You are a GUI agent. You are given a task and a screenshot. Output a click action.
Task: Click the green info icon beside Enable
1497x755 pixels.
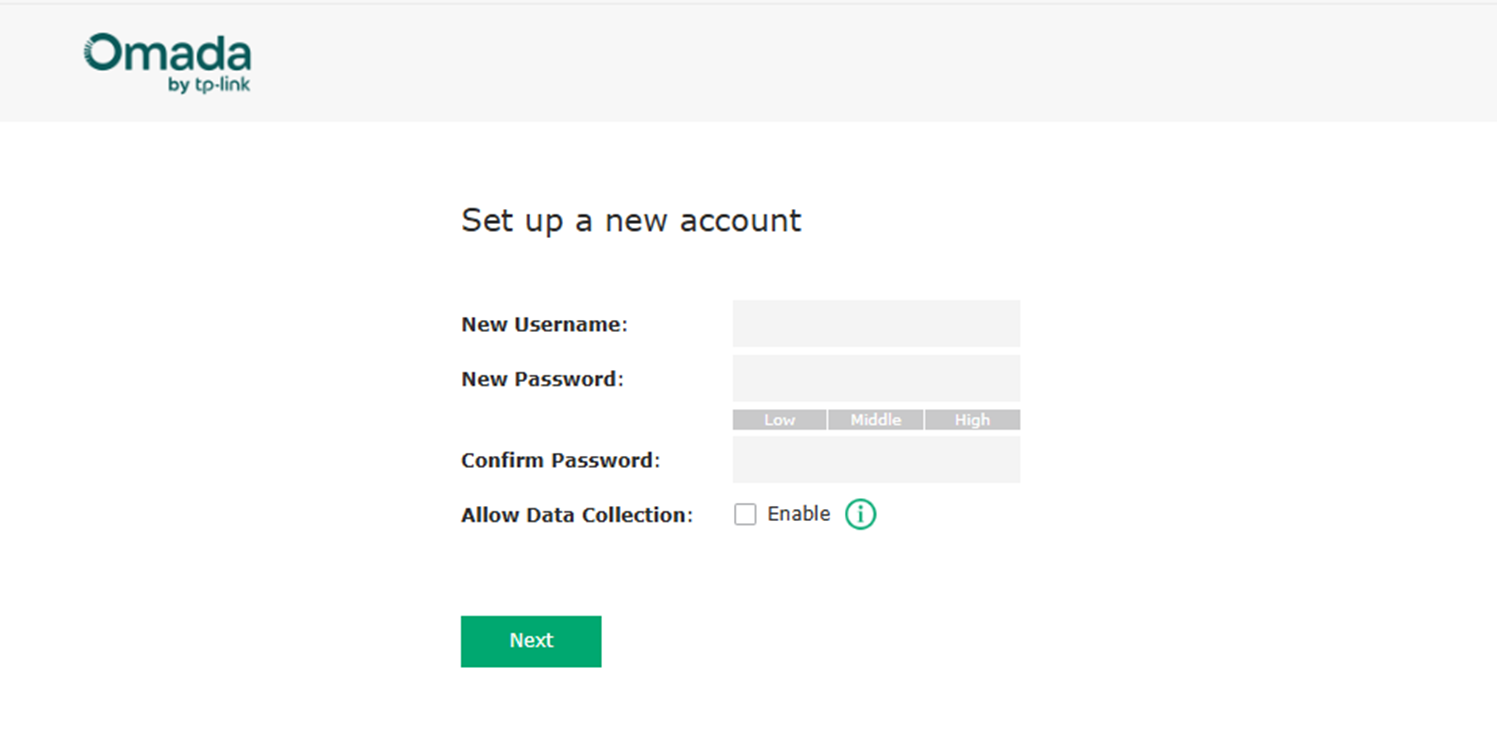tap(860, 514)
